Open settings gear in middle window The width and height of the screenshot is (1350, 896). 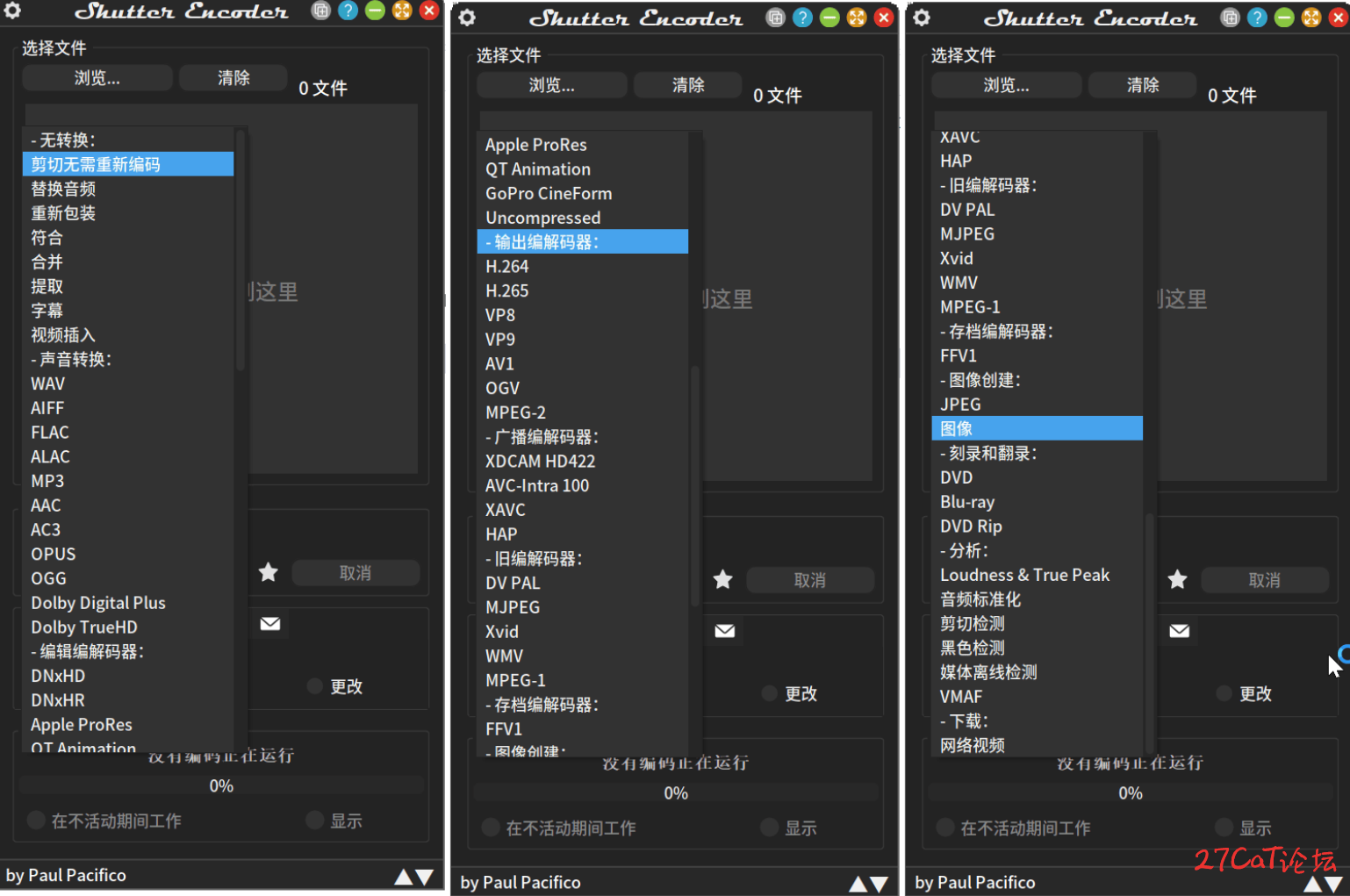467,18
